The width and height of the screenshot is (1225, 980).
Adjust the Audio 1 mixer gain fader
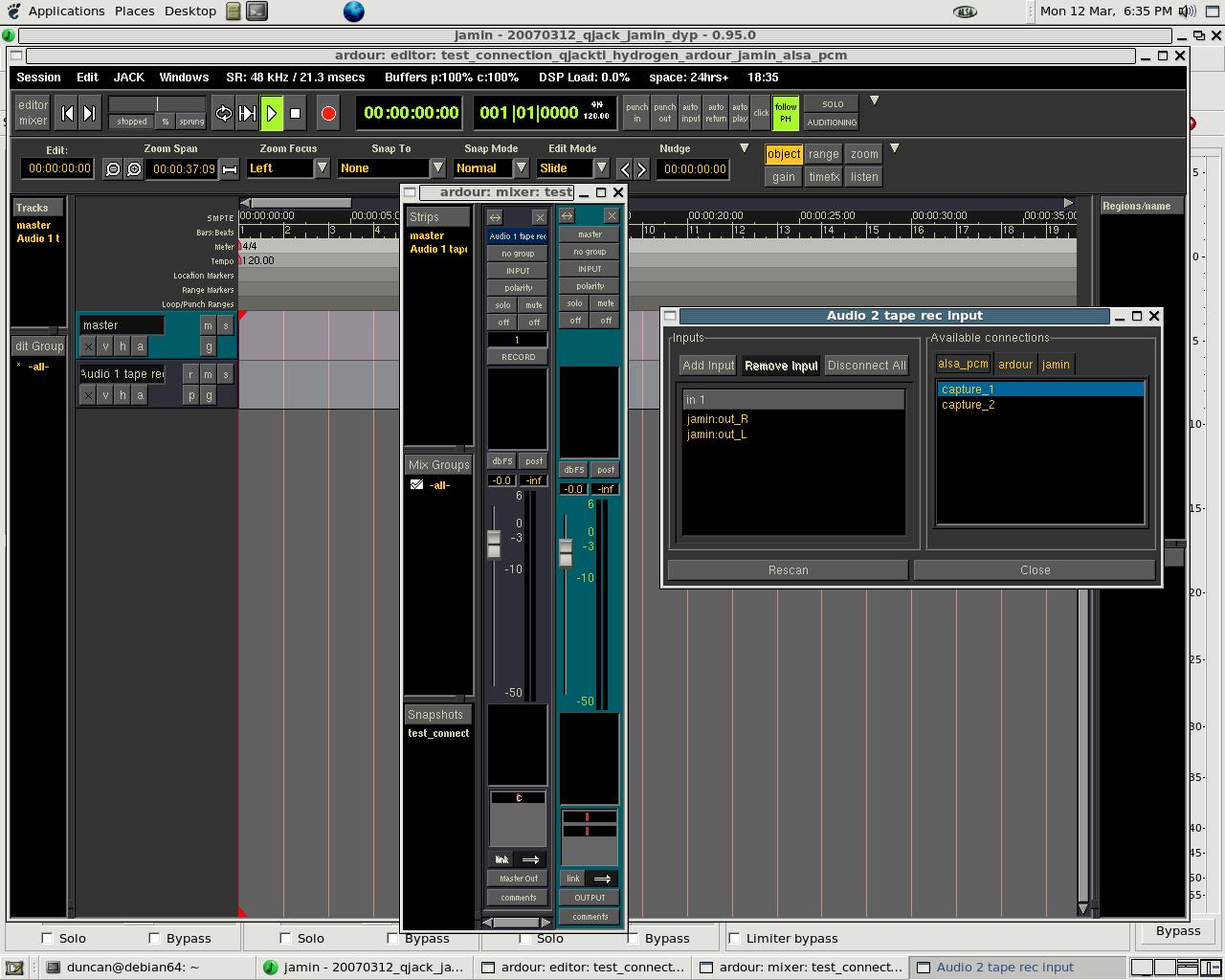[494, 543]
